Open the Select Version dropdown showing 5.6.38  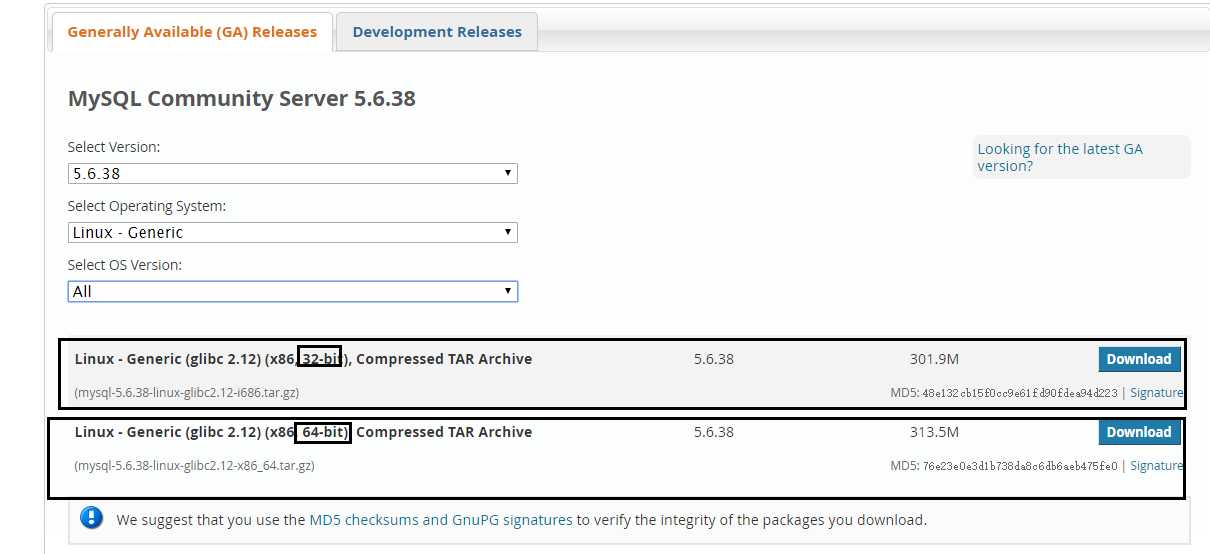pos(292,173)
